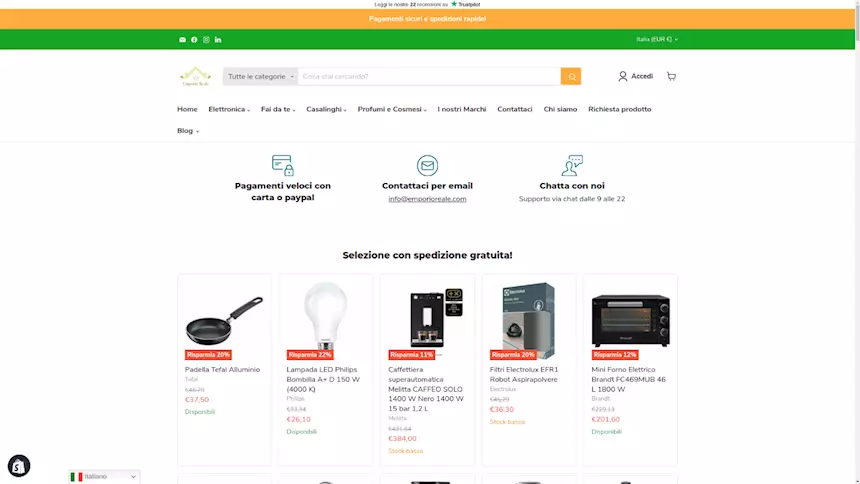Open the Italiano language selector
860x484 pixels.
104,476
